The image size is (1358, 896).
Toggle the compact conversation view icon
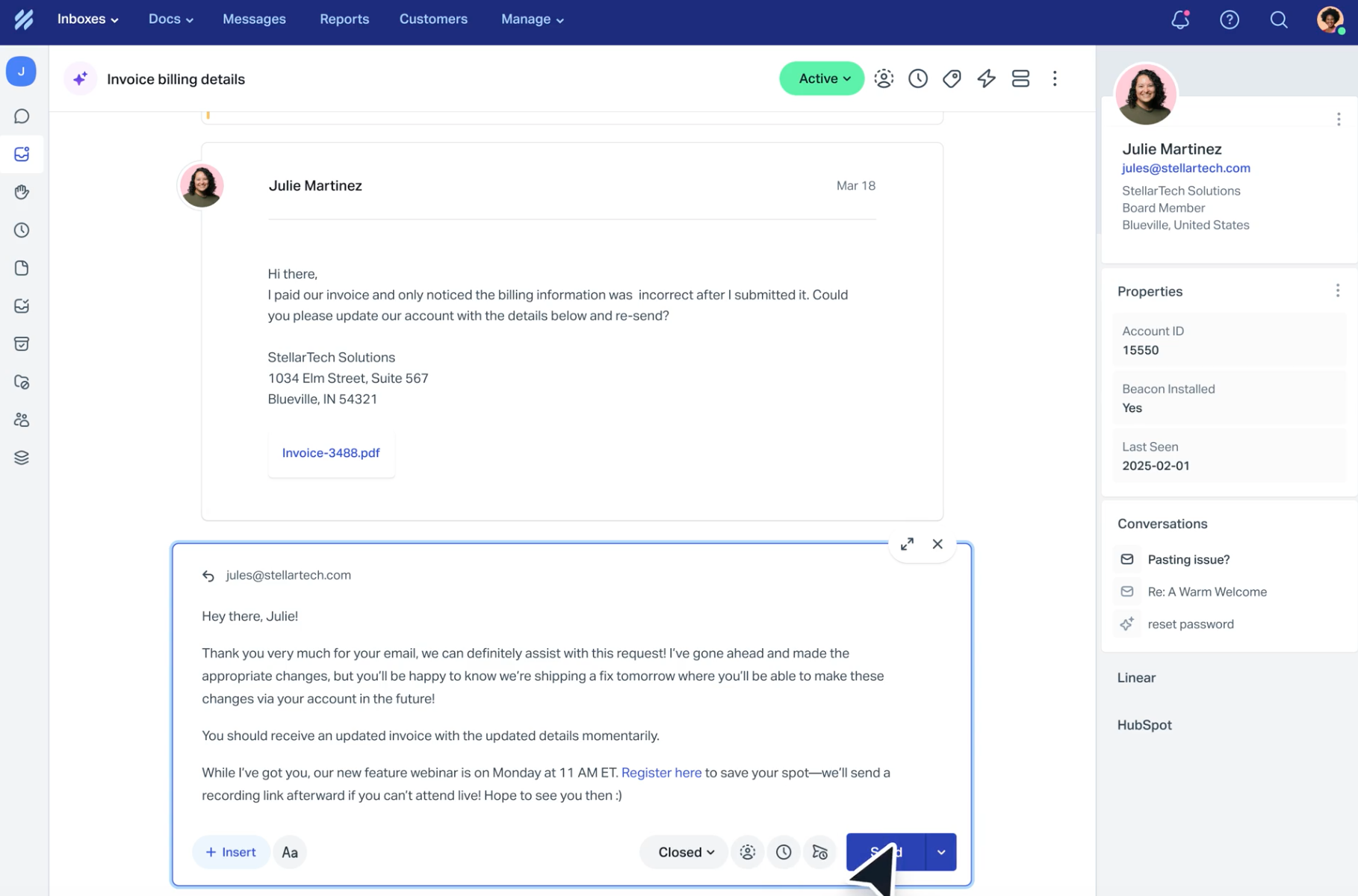point(1020,78)
